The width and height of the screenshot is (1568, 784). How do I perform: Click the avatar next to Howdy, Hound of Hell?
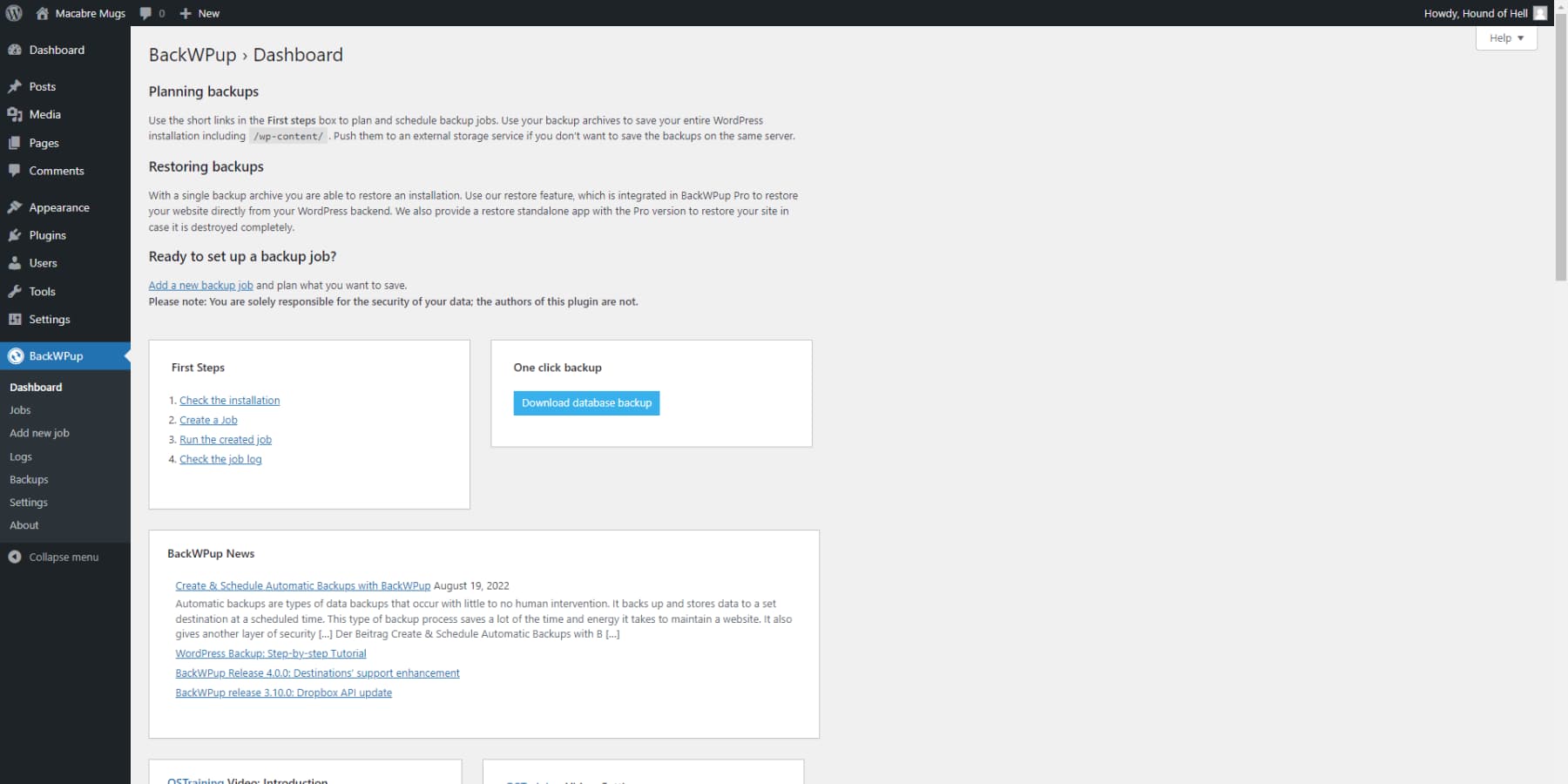[x=1540, y=13]
